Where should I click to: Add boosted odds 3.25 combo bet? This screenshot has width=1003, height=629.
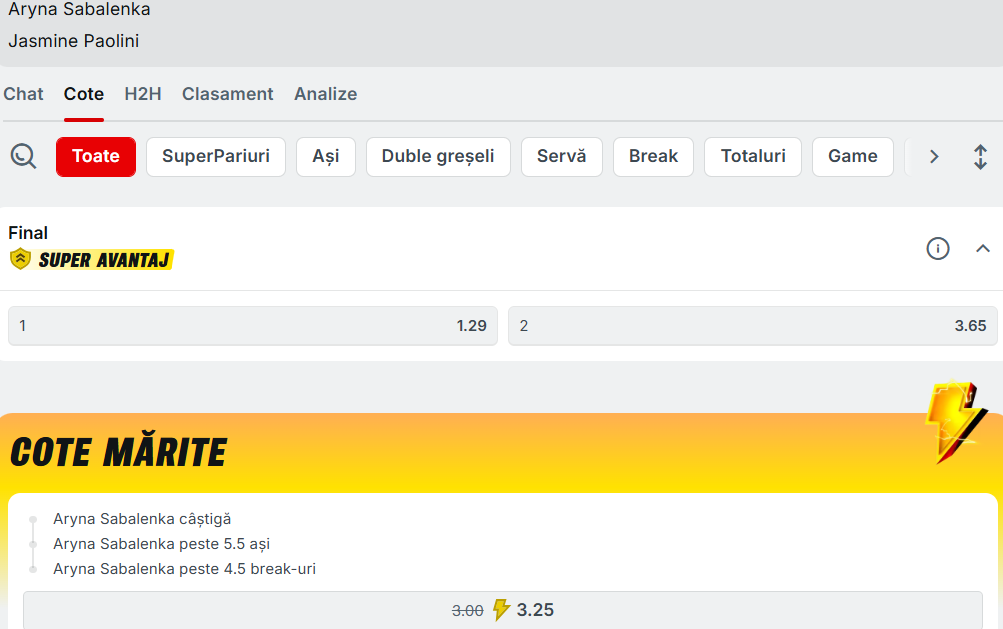[x=502, y=610]
